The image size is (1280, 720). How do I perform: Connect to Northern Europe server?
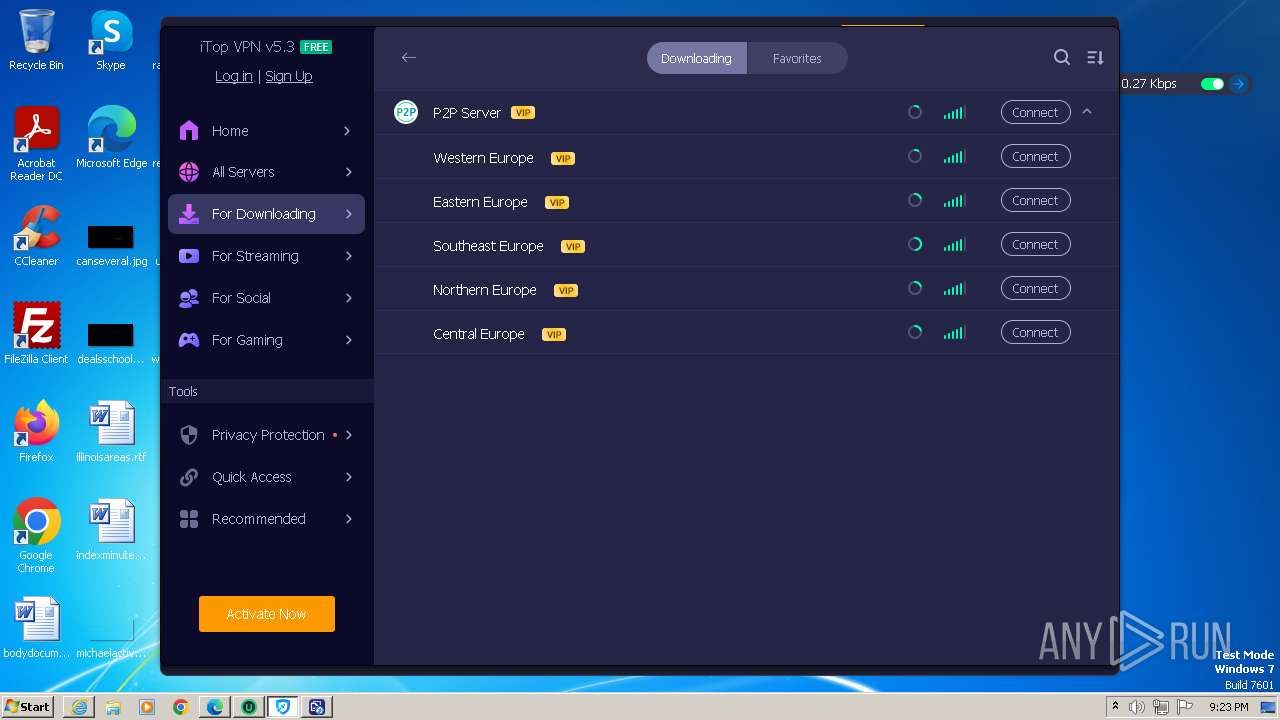1035,288
